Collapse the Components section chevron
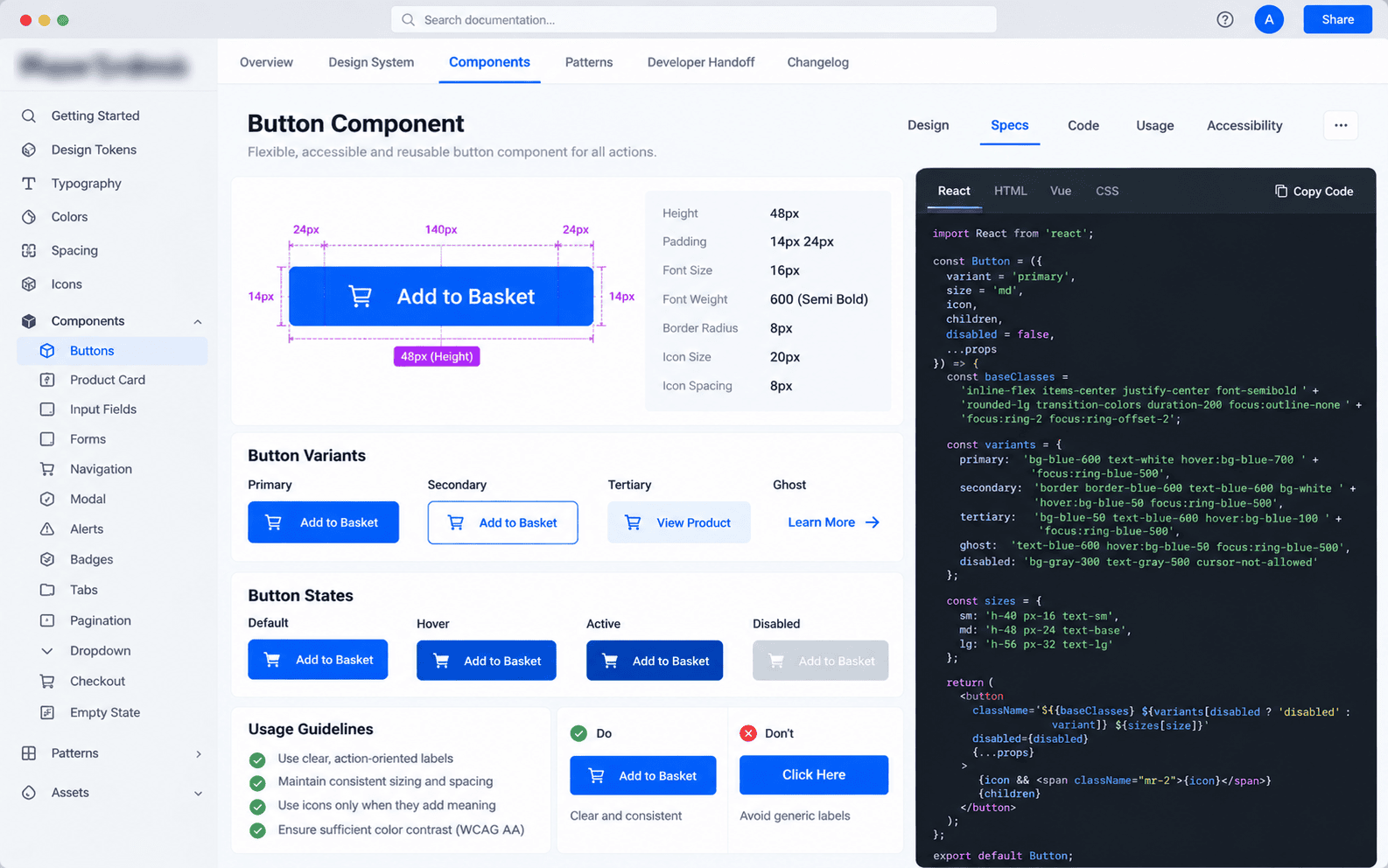The width and height of the screenshot is (1388, 868). point(198,321)
